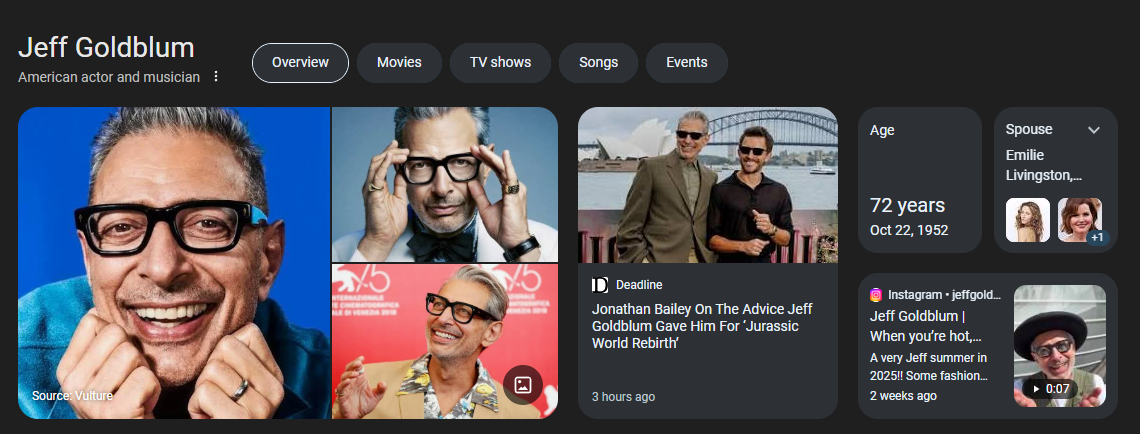Click the 2 weeks ago timestamp

[903, 396]
